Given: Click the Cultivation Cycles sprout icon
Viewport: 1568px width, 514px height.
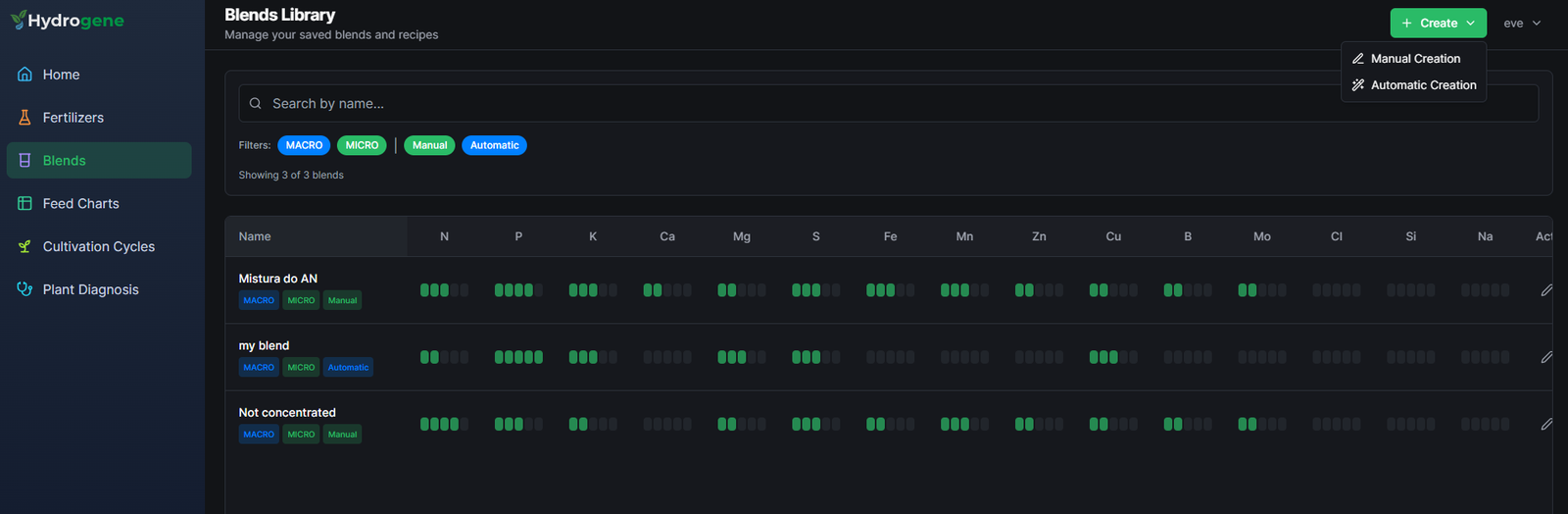Looking at the screenshot, I should click(24, 247).
